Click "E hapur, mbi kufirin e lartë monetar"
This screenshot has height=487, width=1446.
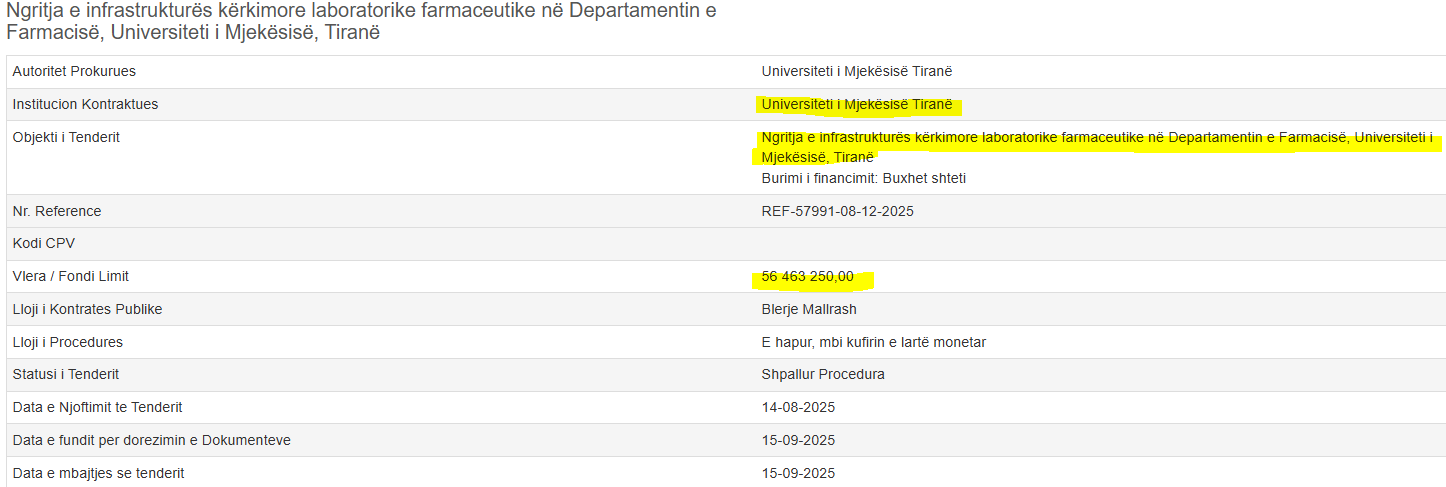[873, 342]
